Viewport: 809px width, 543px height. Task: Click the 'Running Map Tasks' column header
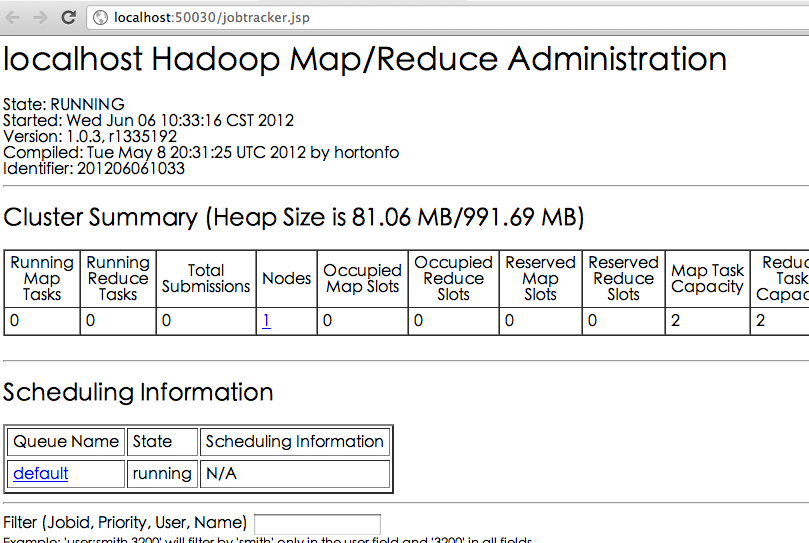(x=42, y=279)
